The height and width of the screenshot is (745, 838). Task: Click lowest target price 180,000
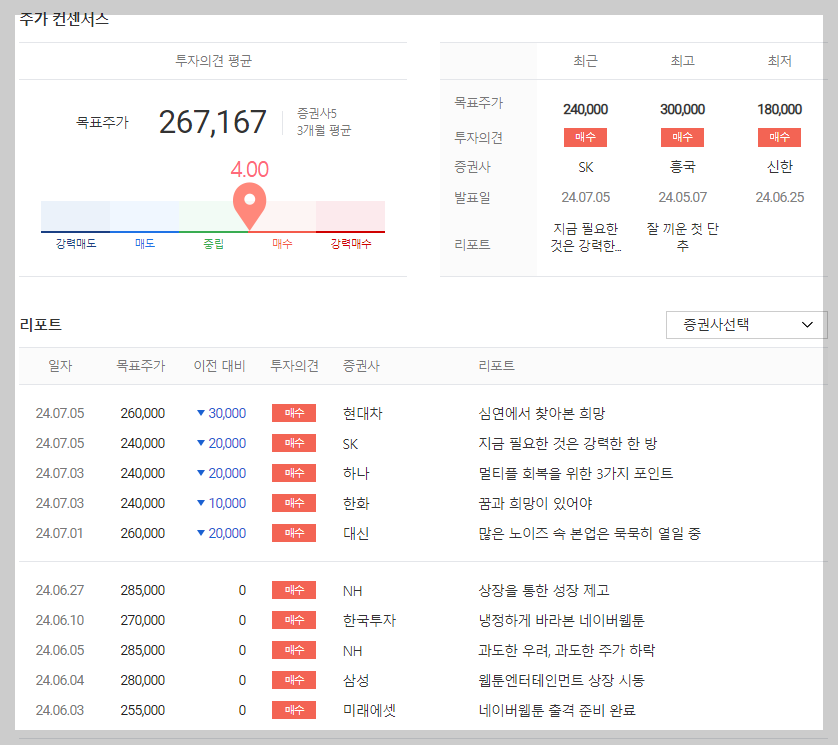coord(779,109)
